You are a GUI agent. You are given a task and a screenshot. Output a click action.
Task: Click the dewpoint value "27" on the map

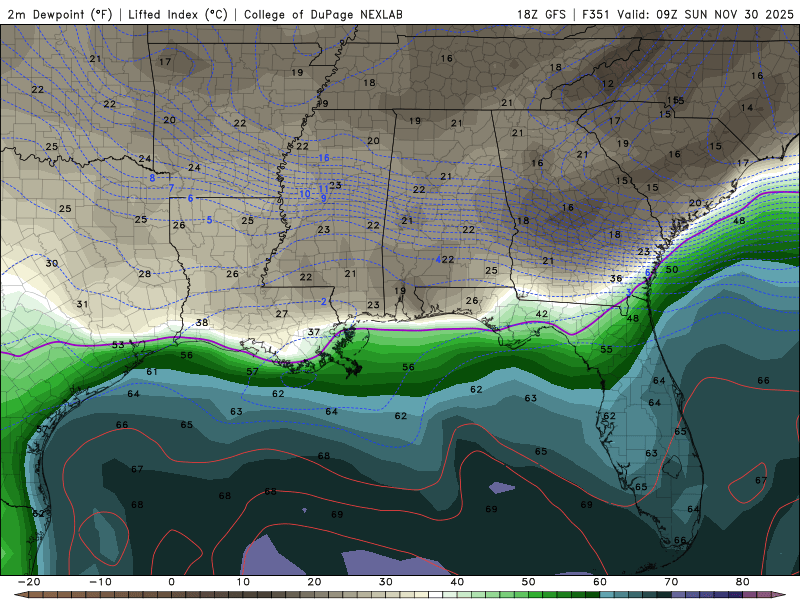[x=282, y=314]
